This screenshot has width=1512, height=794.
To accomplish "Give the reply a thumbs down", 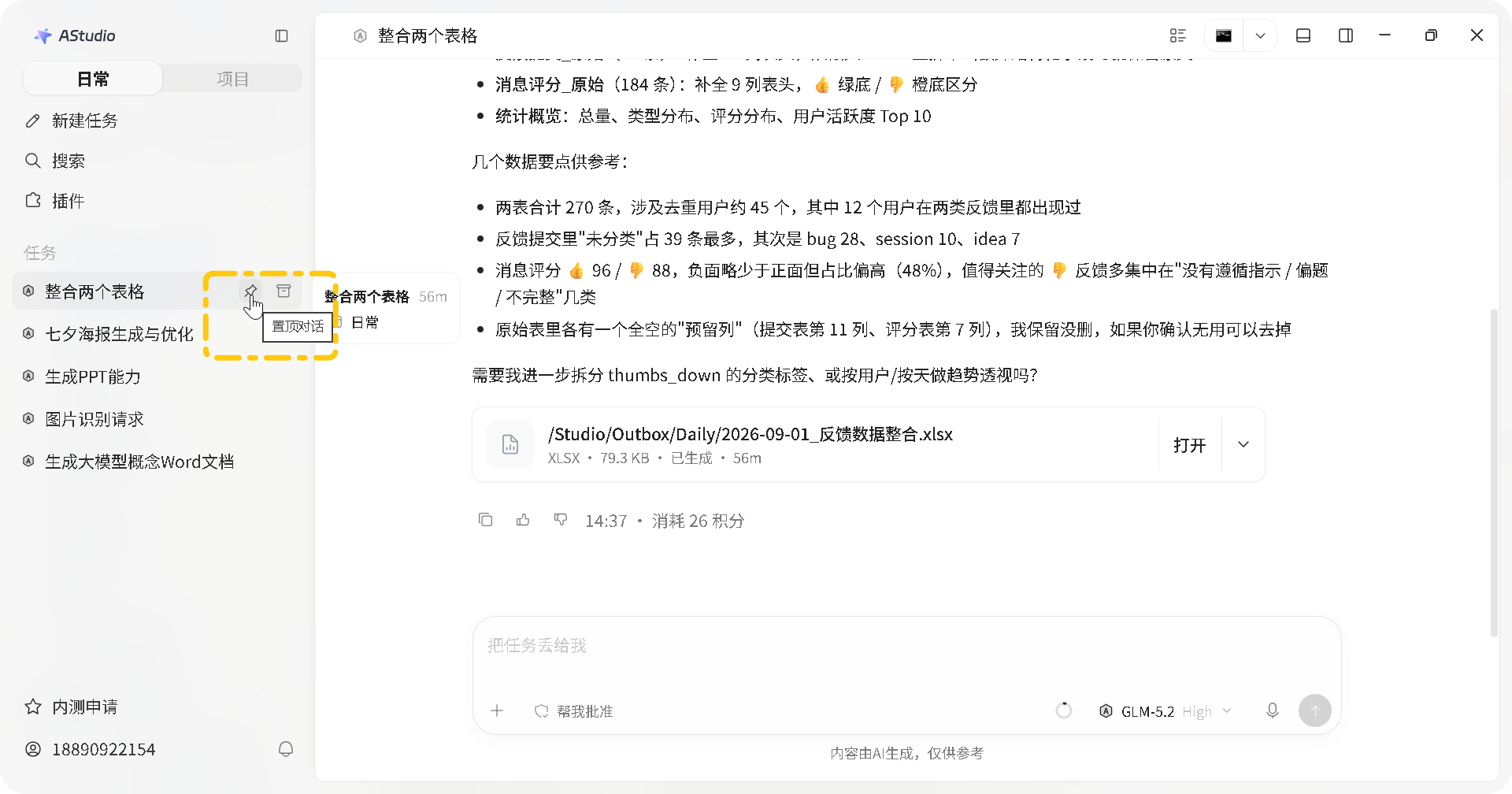I will (x=561, y=520).
